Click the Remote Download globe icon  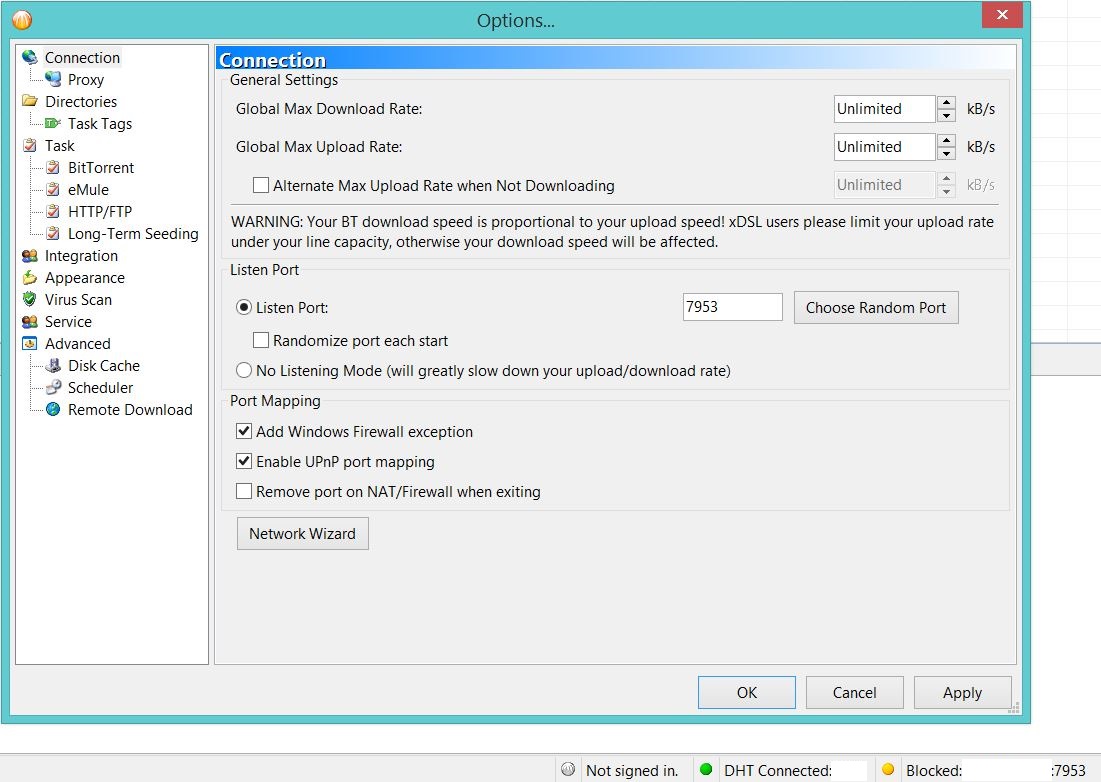pos(53,410)
